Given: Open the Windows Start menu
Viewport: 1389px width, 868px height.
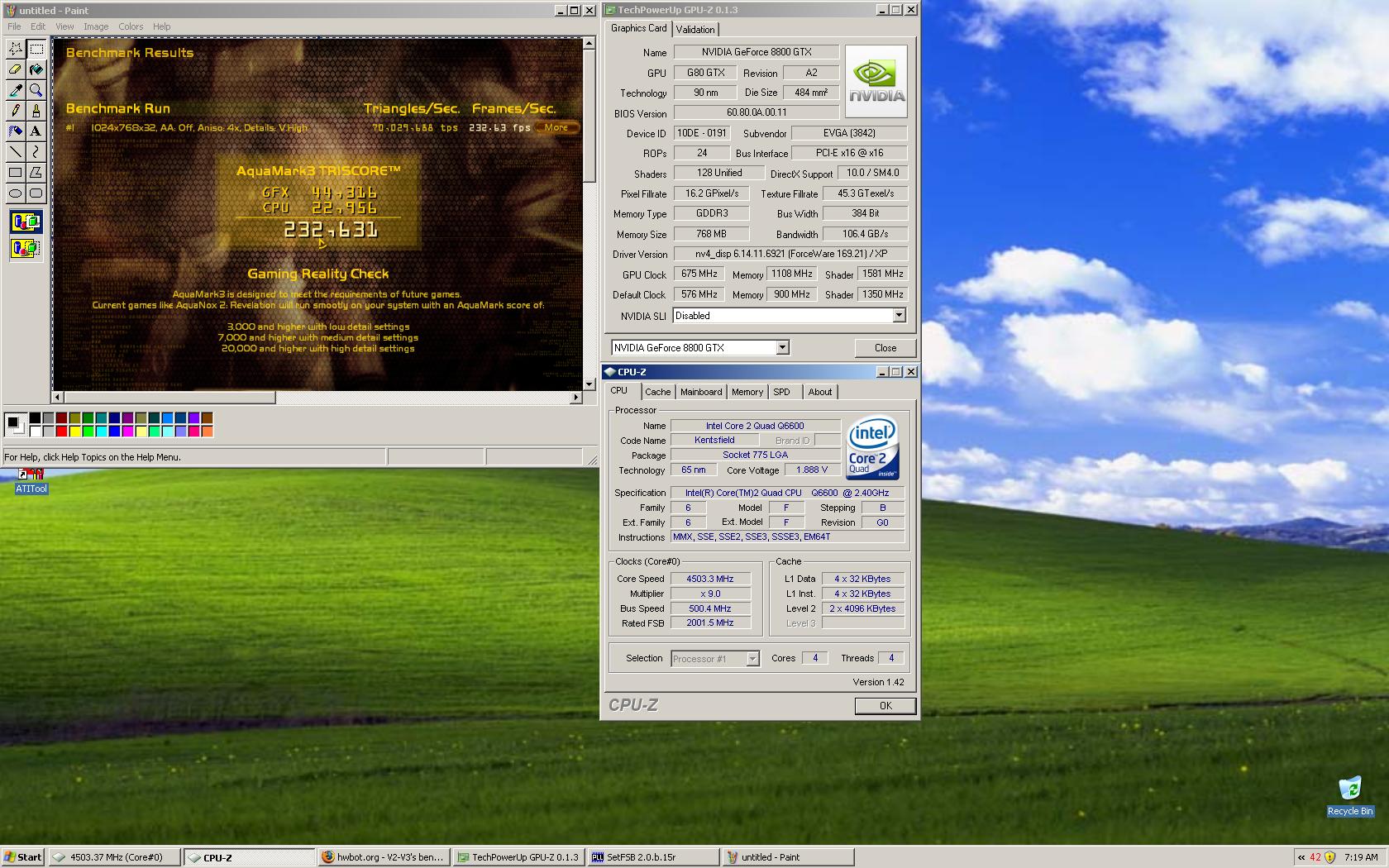Looking at the screenshot, I should [23, 857].
